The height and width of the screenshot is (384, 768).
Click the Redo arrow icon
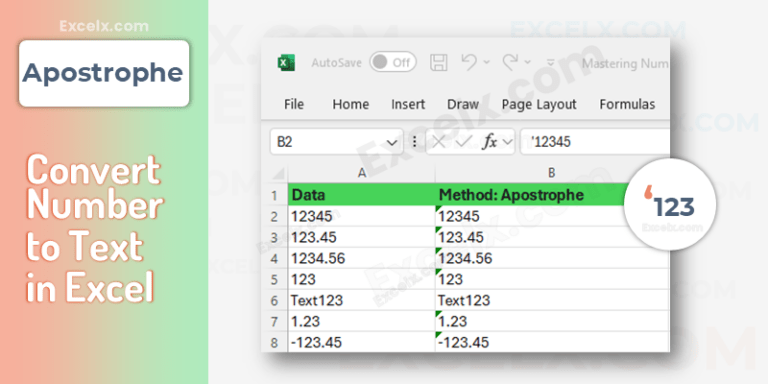pos(510,62)
